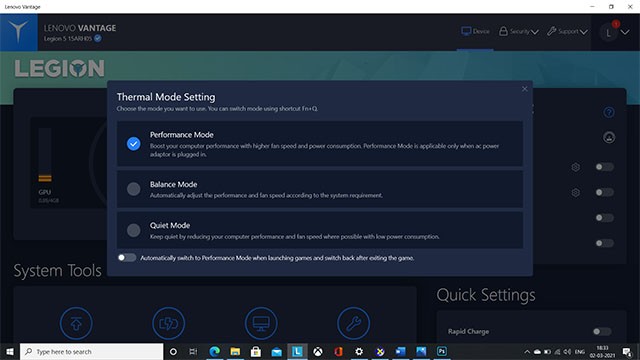Click the Legion Y logo icon
The image size is (640, 360).
click(18, 32)
